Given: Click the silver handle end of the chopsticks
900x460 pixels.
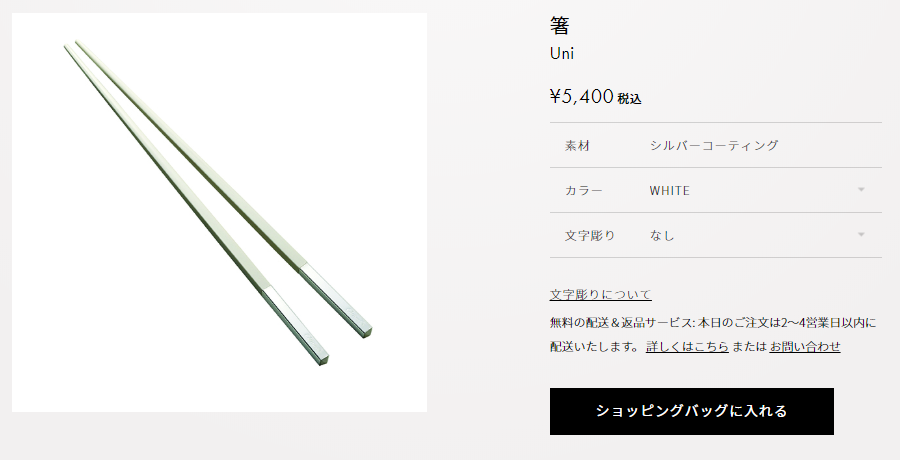Looking at the screenshot, I should tap(316, 313).
